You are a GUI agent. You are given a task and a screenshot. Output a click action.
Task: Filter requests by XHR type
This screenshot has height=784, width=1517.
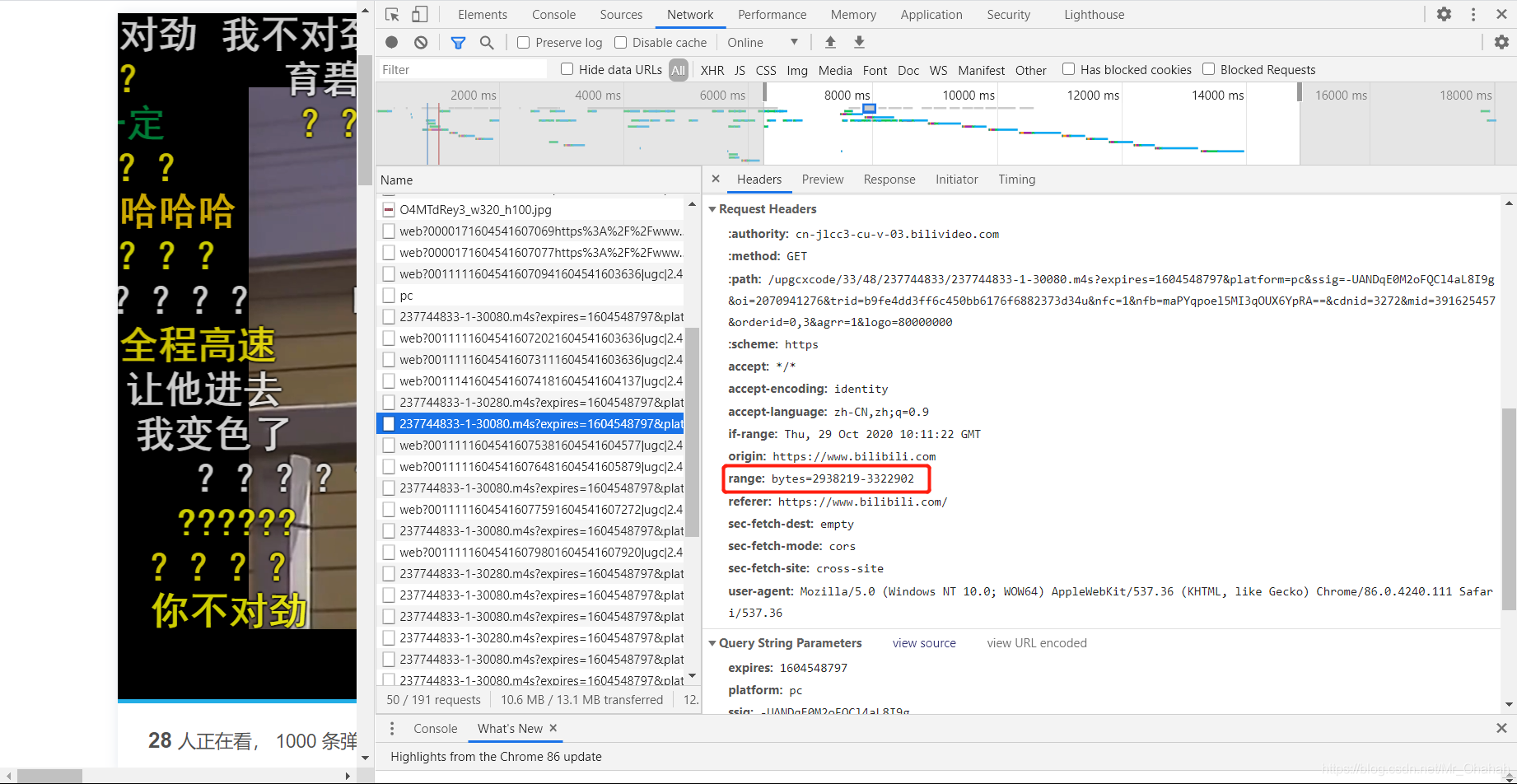pos(712,70)
